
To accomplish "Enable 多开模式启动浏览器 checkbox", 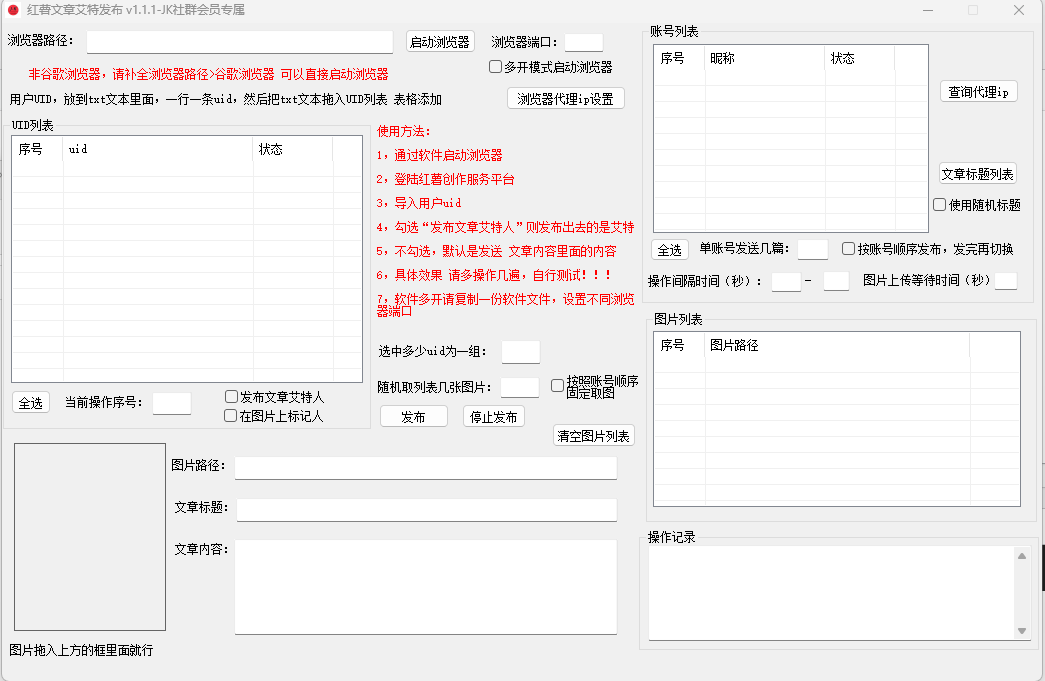I will [x=495, y=67].
